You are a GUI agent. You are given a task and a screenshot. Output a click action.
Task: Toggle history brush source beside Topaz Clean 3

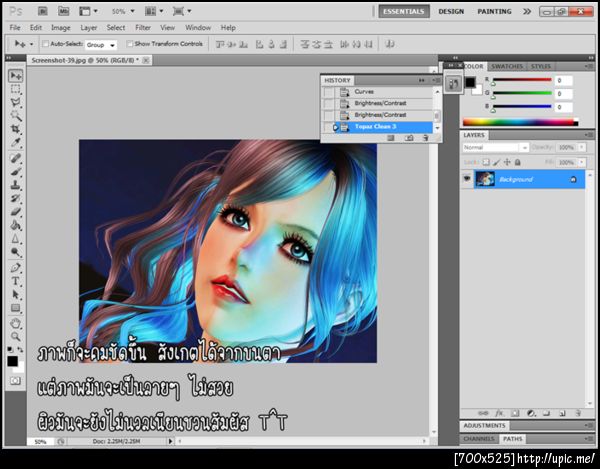[329, 127]
